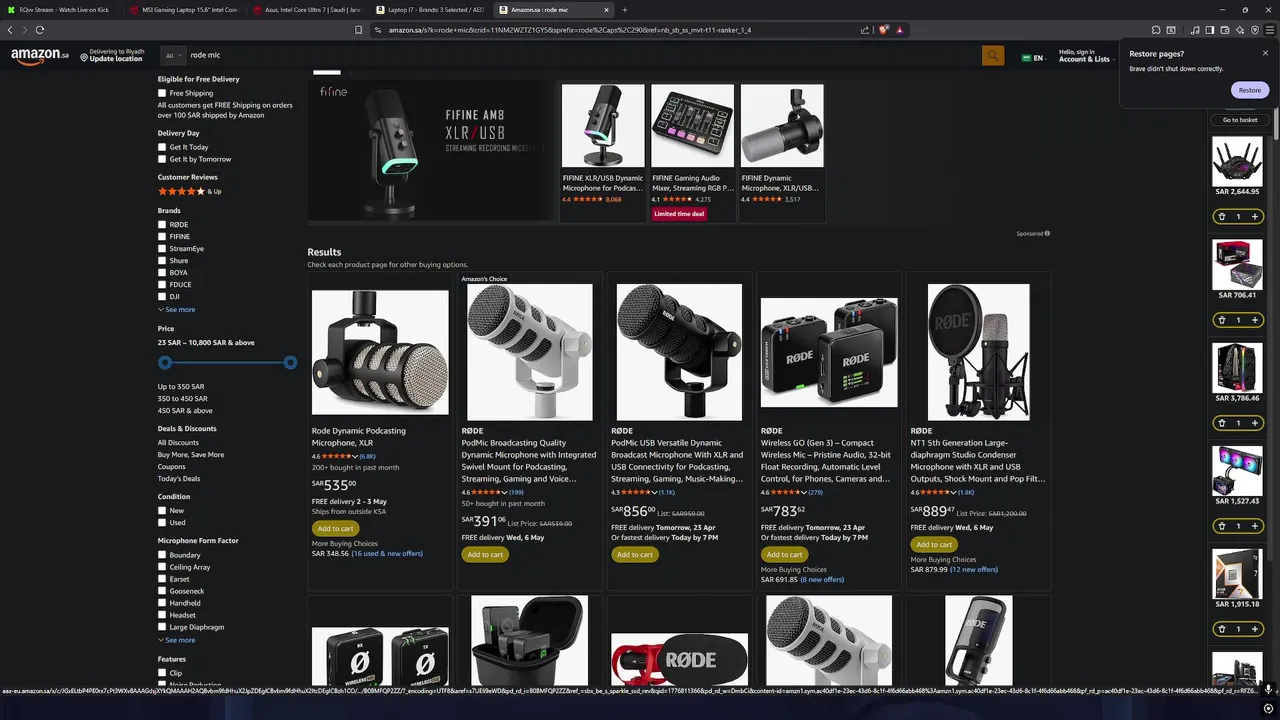
Task: Check Get It by Tomorrow filter
Action: tap(162, 159)
